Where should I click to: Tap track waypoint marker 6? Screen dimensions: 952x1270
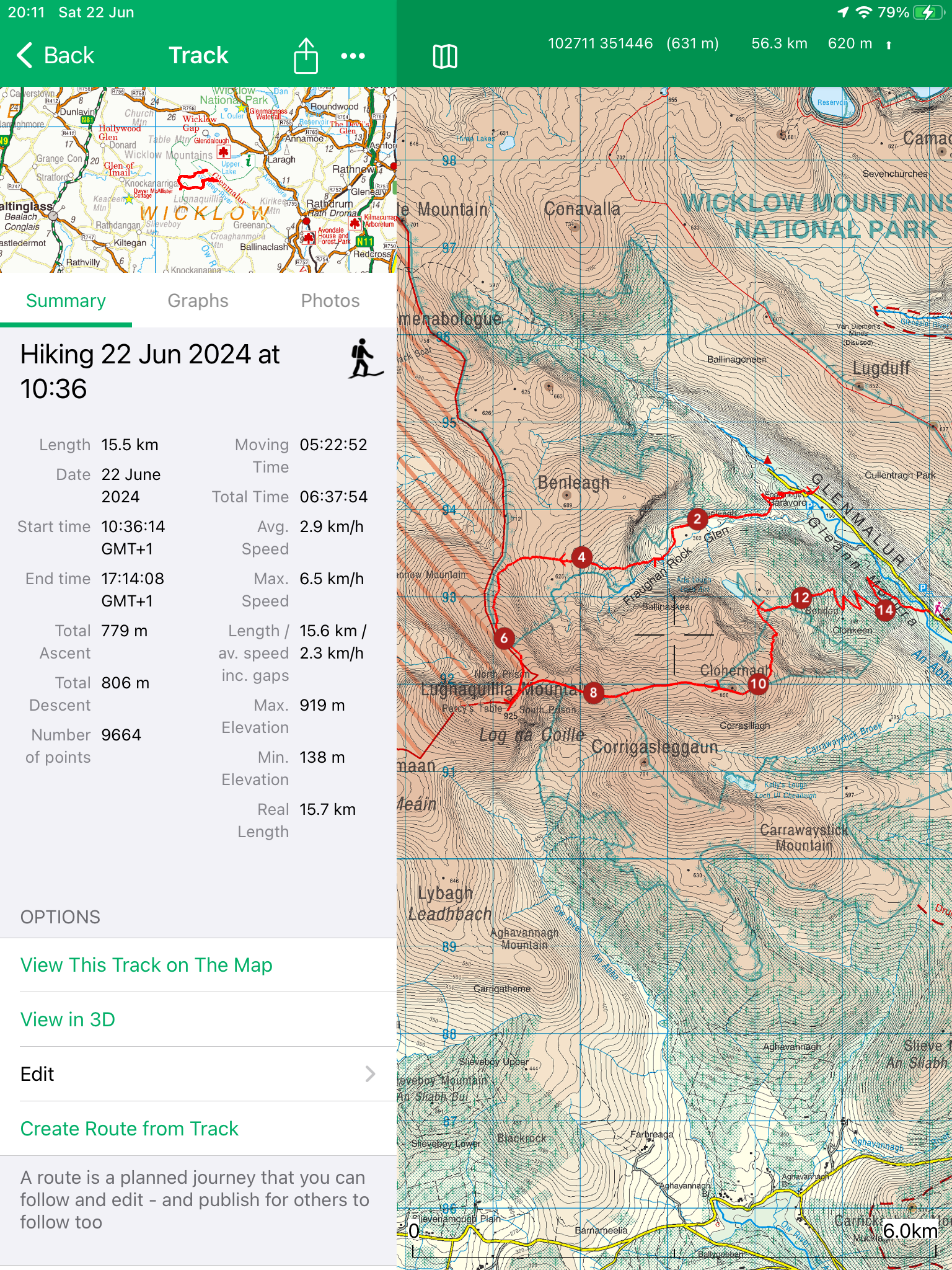[x=504, y=638]
